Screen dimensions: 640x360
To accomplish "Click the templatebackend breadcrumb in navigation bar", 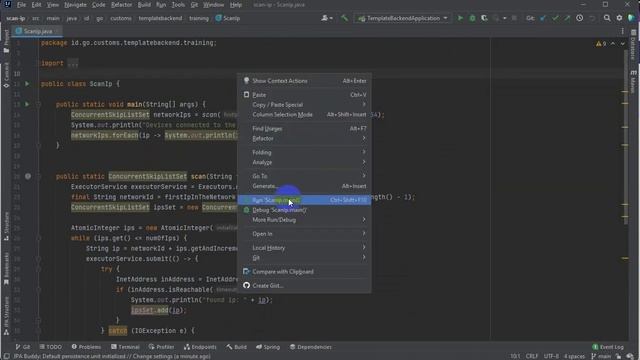I will pos(160,18).
